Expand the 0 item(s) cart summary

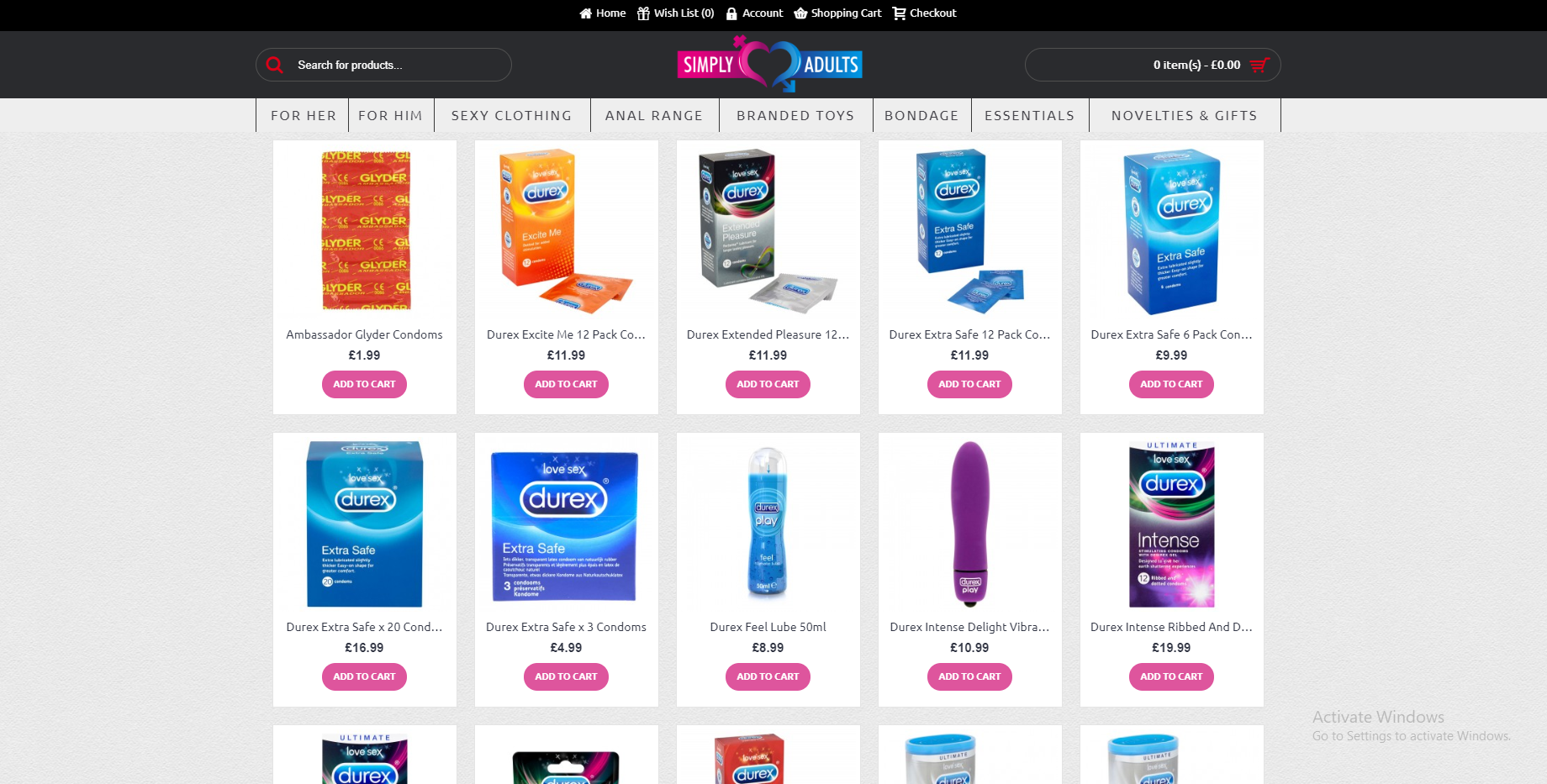click(x=1153, y=65)
